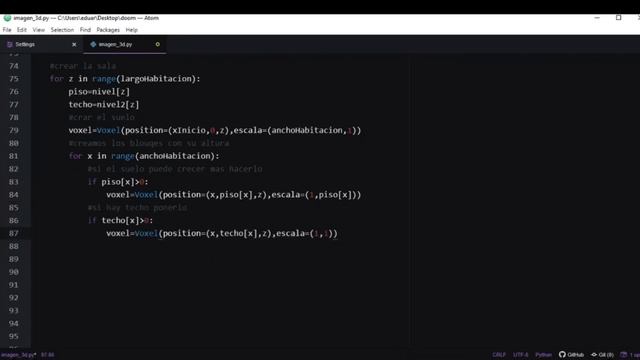Viewport: 640px width, 360px height.
Task: Change the Python grammar selector
Action: (x=543, y=355)
